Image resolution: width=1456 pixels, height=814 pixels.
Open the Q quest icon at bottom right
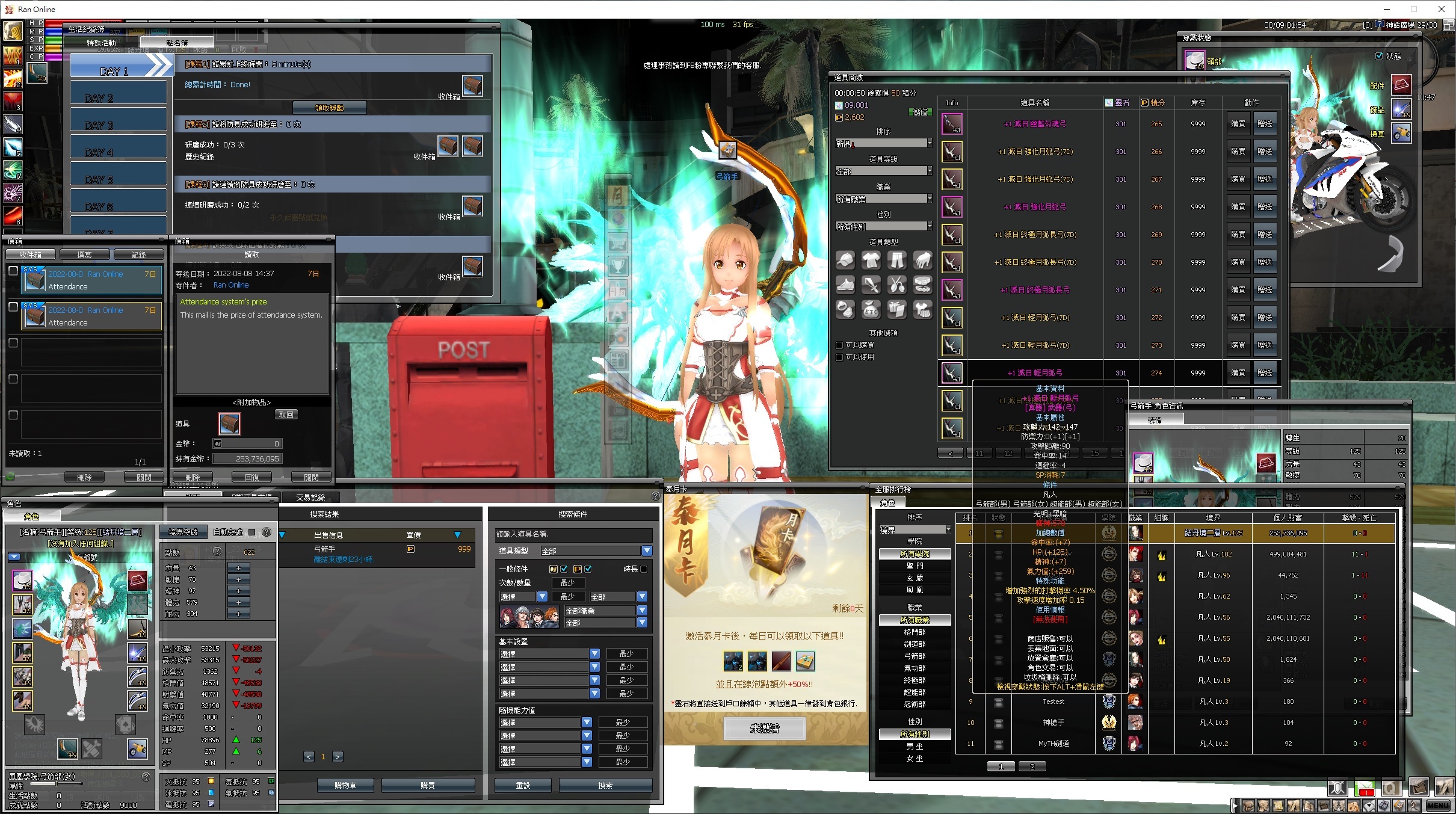click(1391, 788)
